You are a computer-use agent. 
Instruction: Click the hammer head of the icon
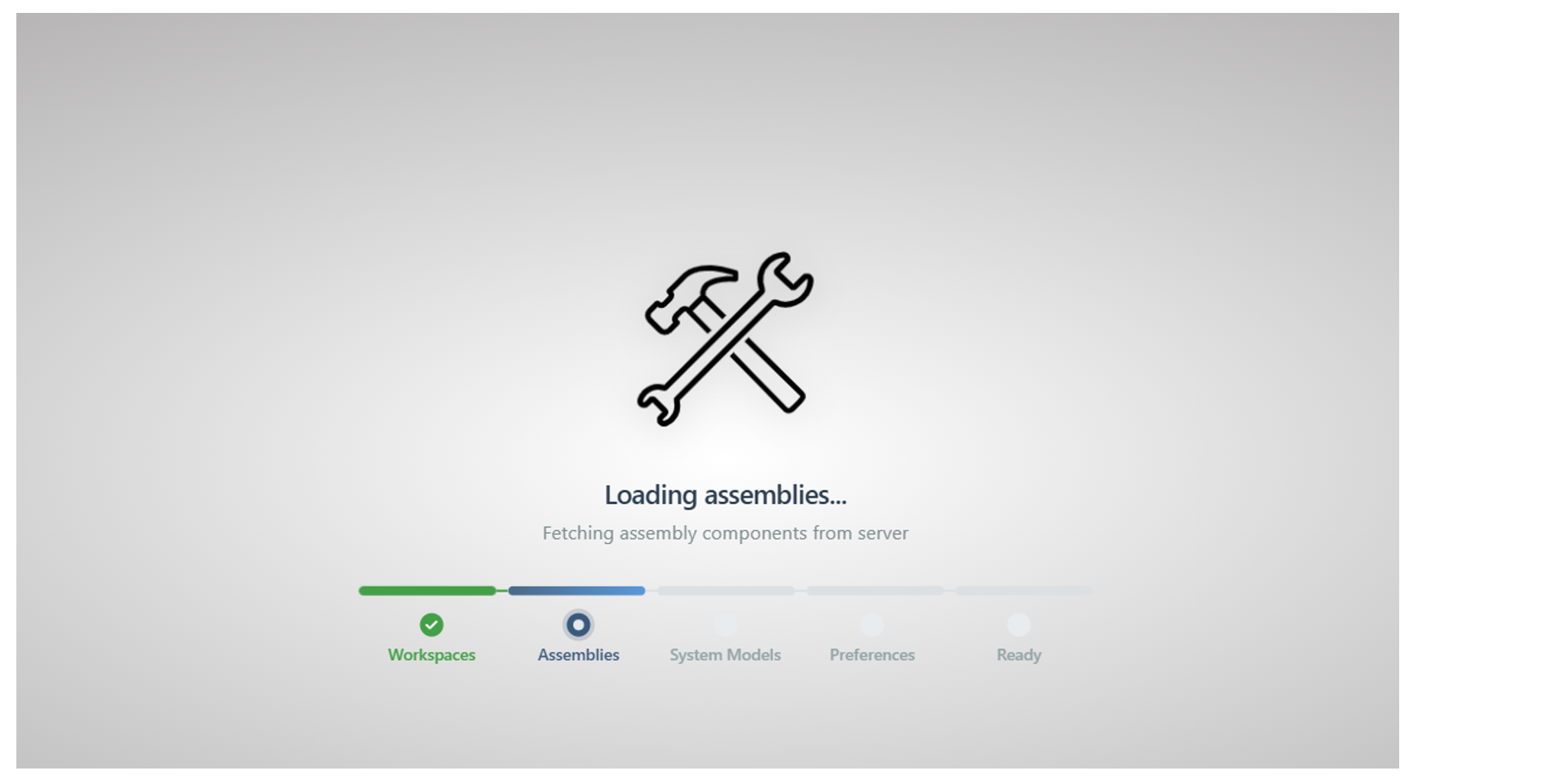coord(691,299)
